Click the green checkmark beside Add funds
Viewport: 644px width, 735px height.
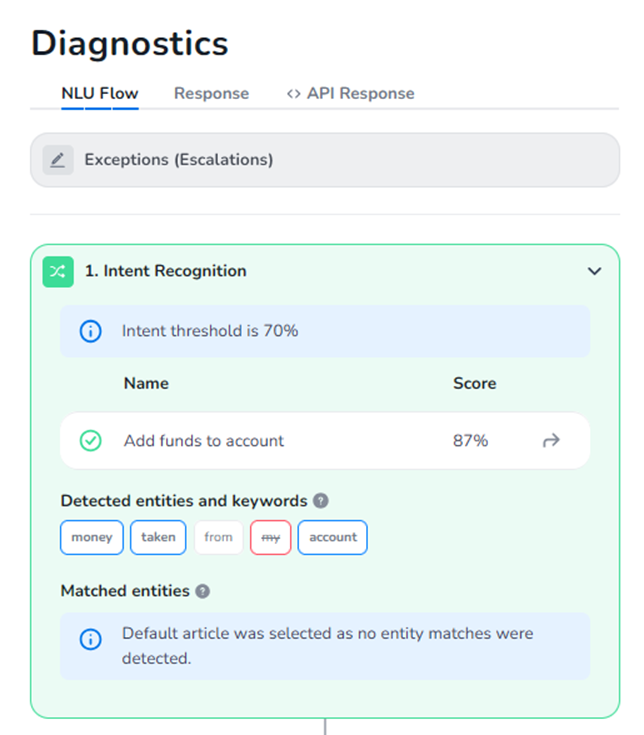[90, 441]
